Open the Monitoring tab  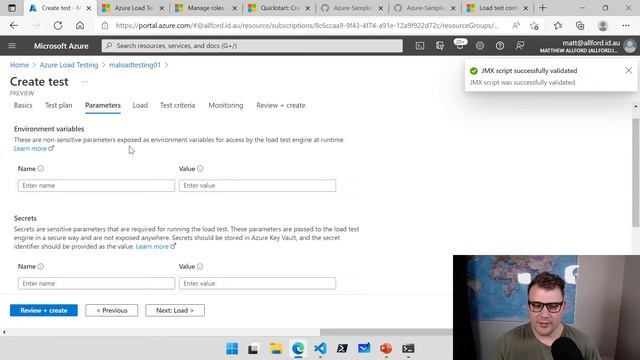pos(226,105)
